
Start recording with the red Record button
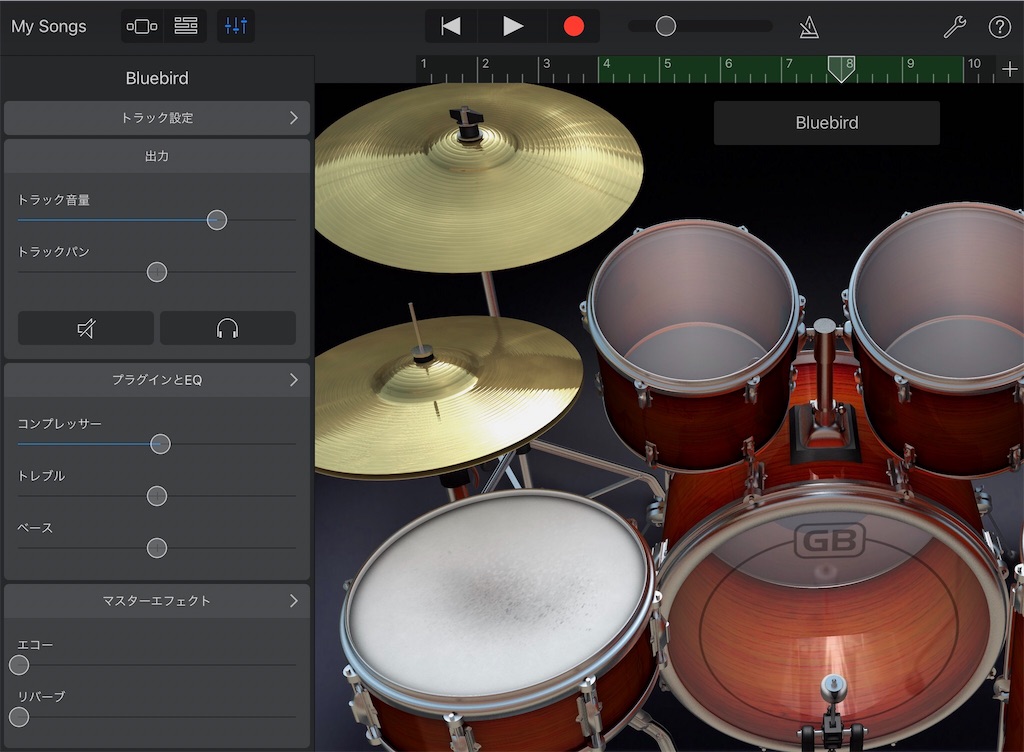coord(573,26)
